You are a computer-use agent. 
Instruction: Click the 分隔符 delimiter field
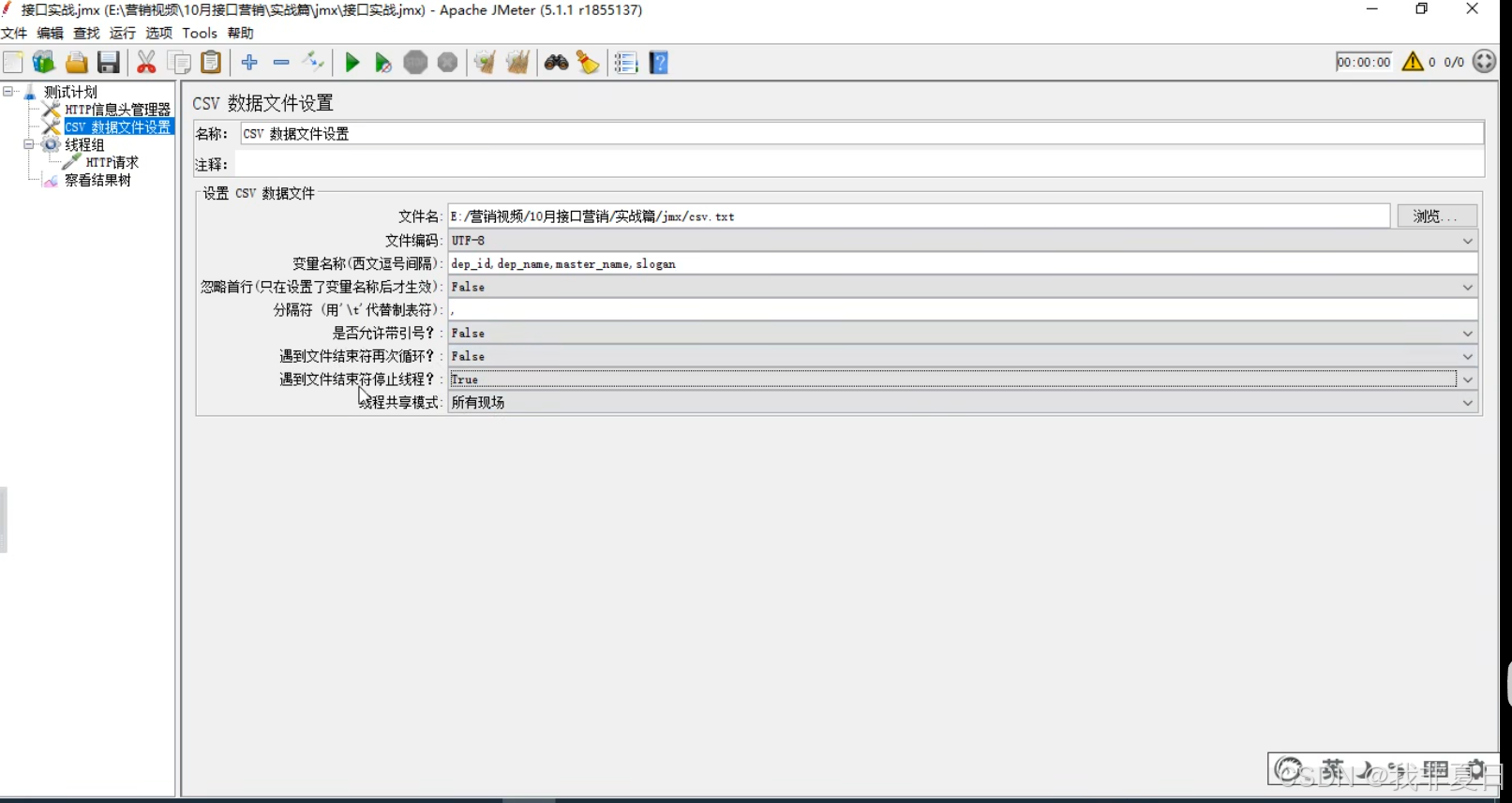(x=963, y=309)
